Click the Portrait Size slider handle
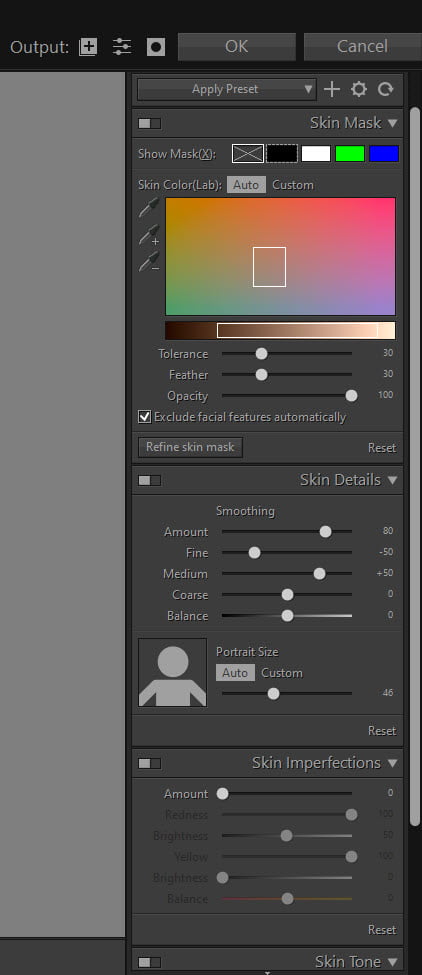This screenshot has height=975, width=422. pos(273,694)
